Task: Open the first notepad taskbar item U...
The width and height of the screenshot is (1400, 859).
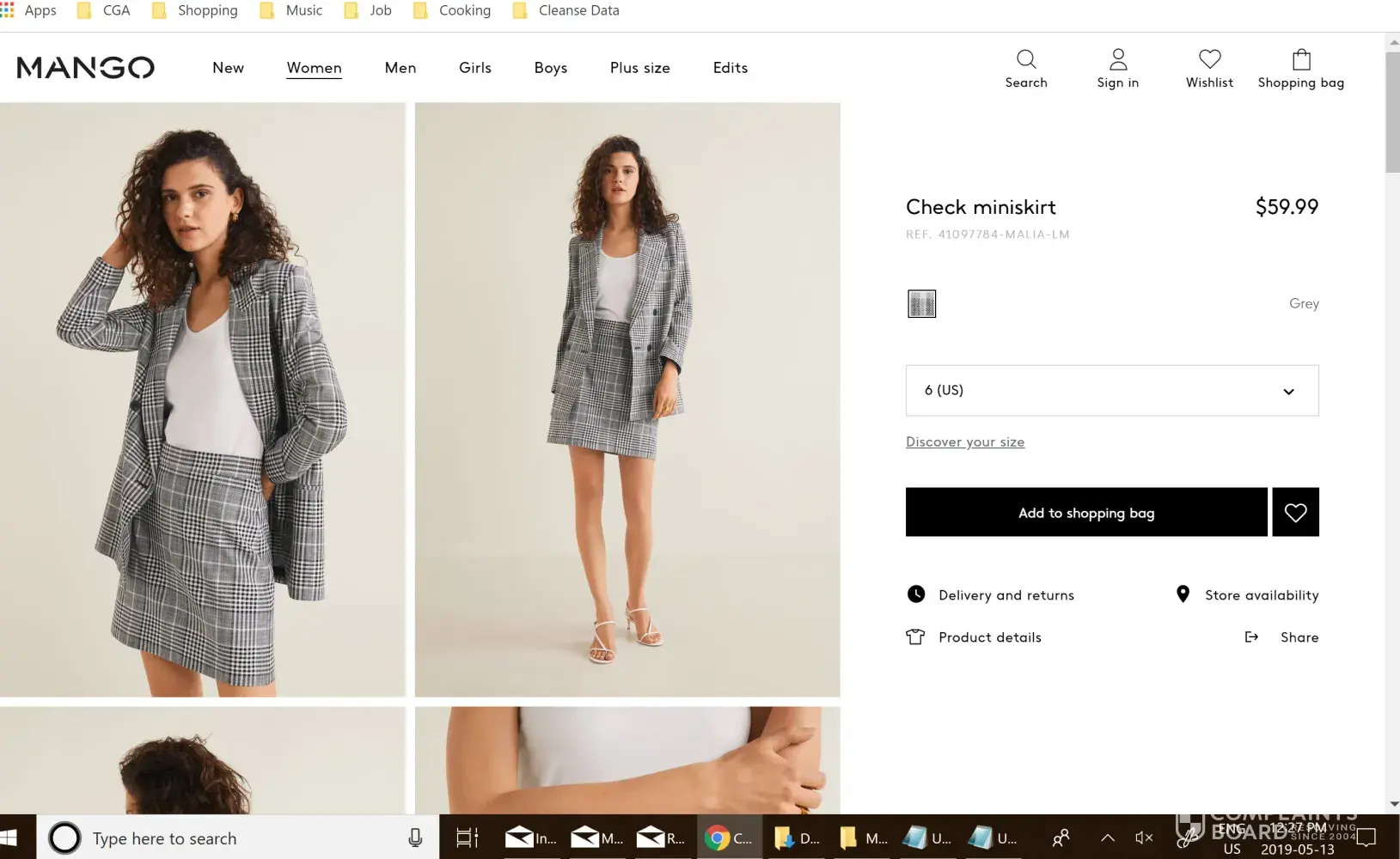Action: (x=927, y=838)
